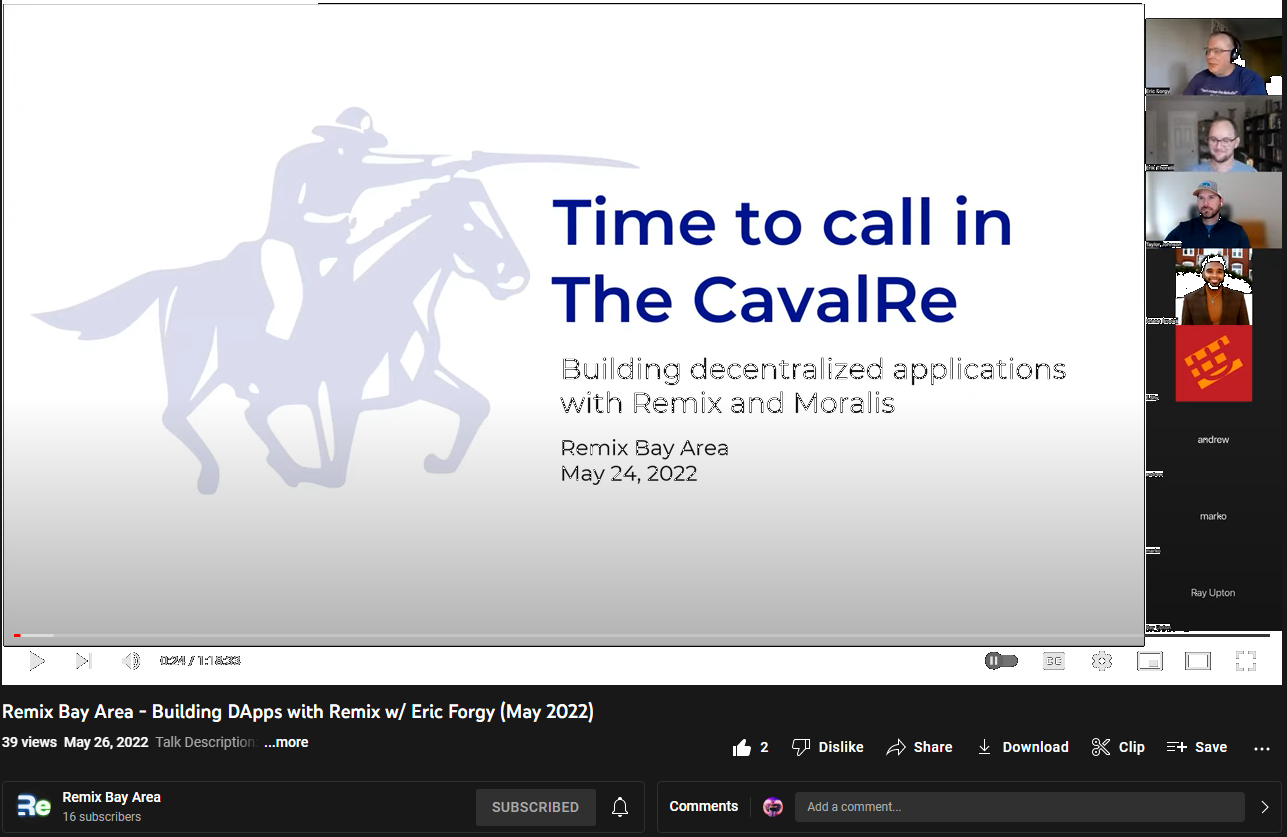The width and height of the screenshot is (1287, 837).
Task: Click the SUBSCRIBED button
Action: (x=535, y=807)
